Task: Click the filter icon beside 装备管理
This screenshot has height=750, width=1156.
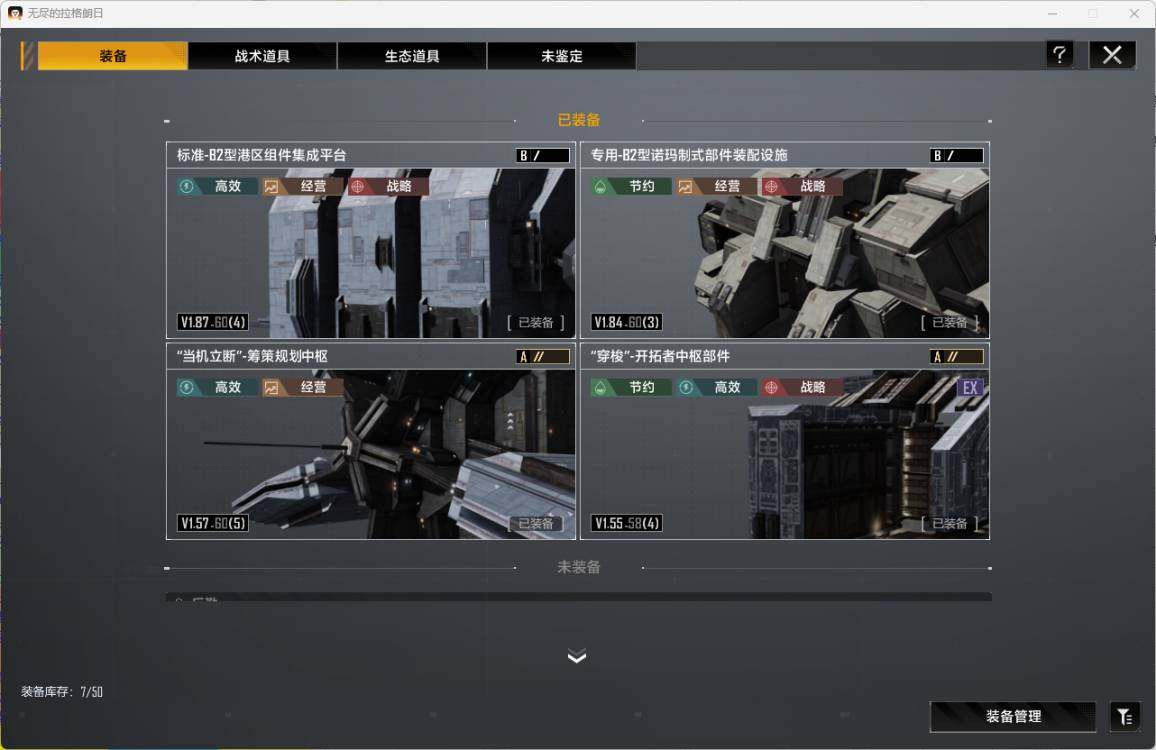Action: (1124, 716)
